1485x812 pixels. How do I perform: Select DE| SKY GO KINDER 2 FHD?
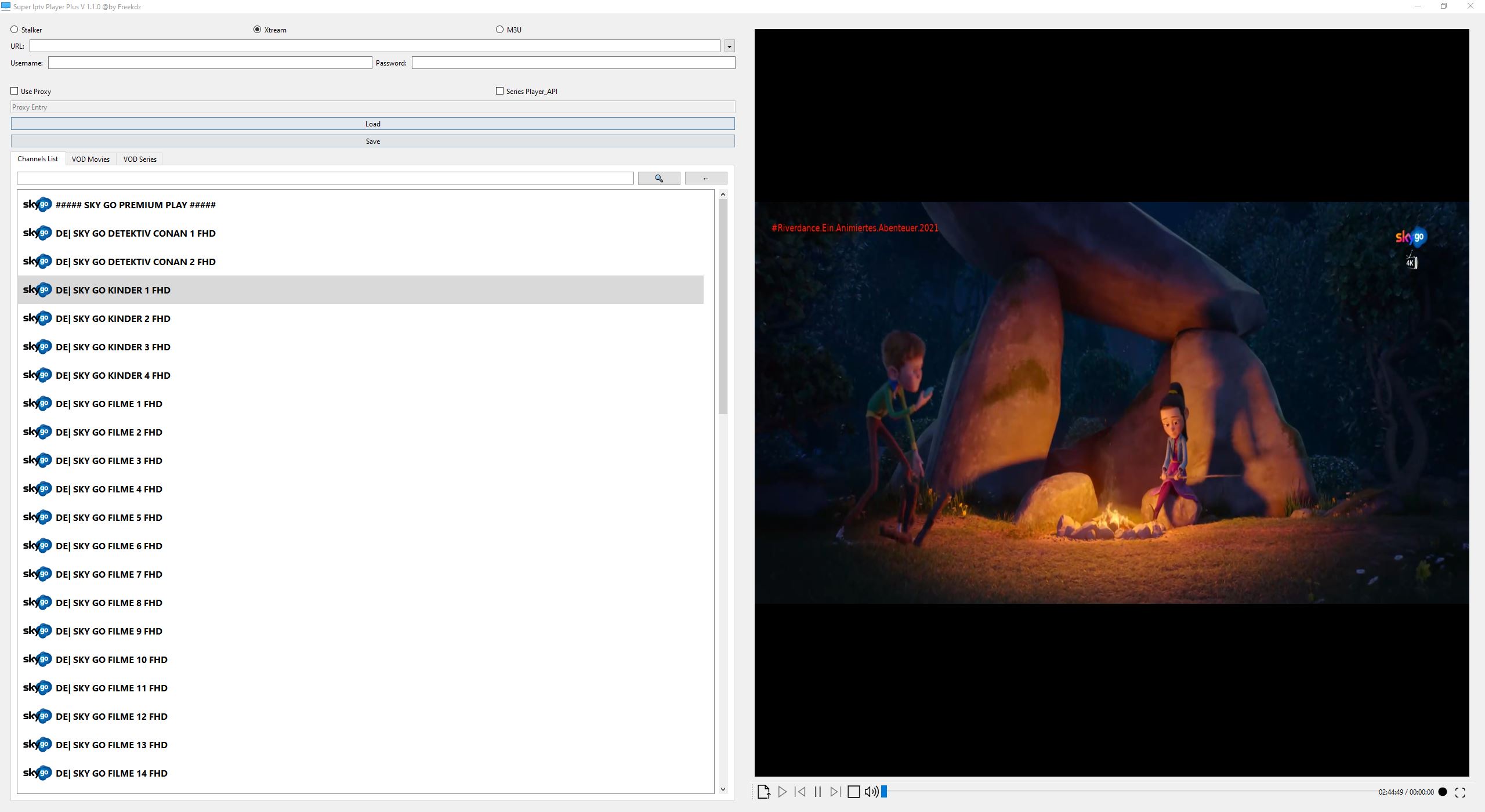coord(360,318)
